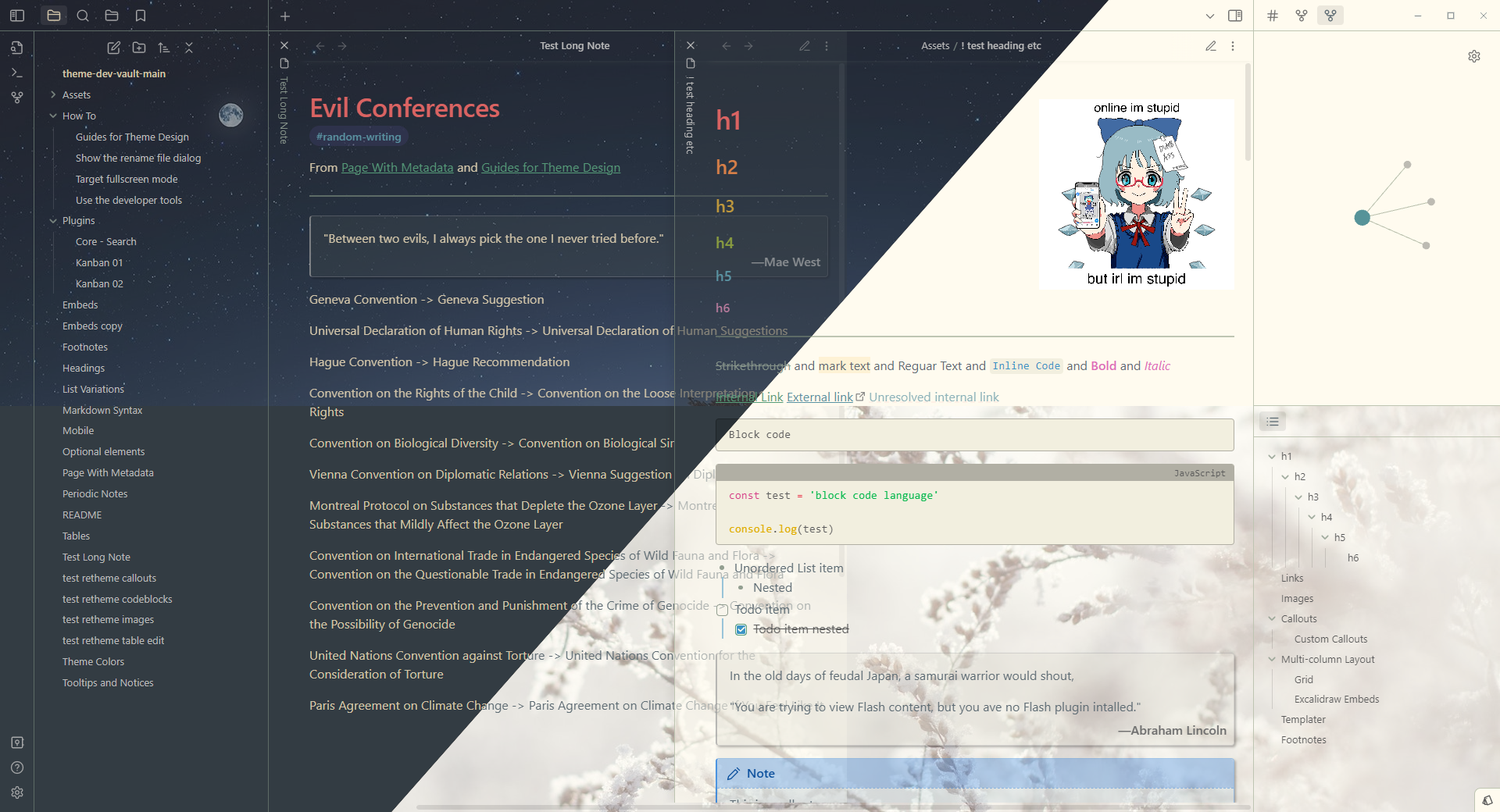Collapse h2 in the outline

(x=1285, y=477)
